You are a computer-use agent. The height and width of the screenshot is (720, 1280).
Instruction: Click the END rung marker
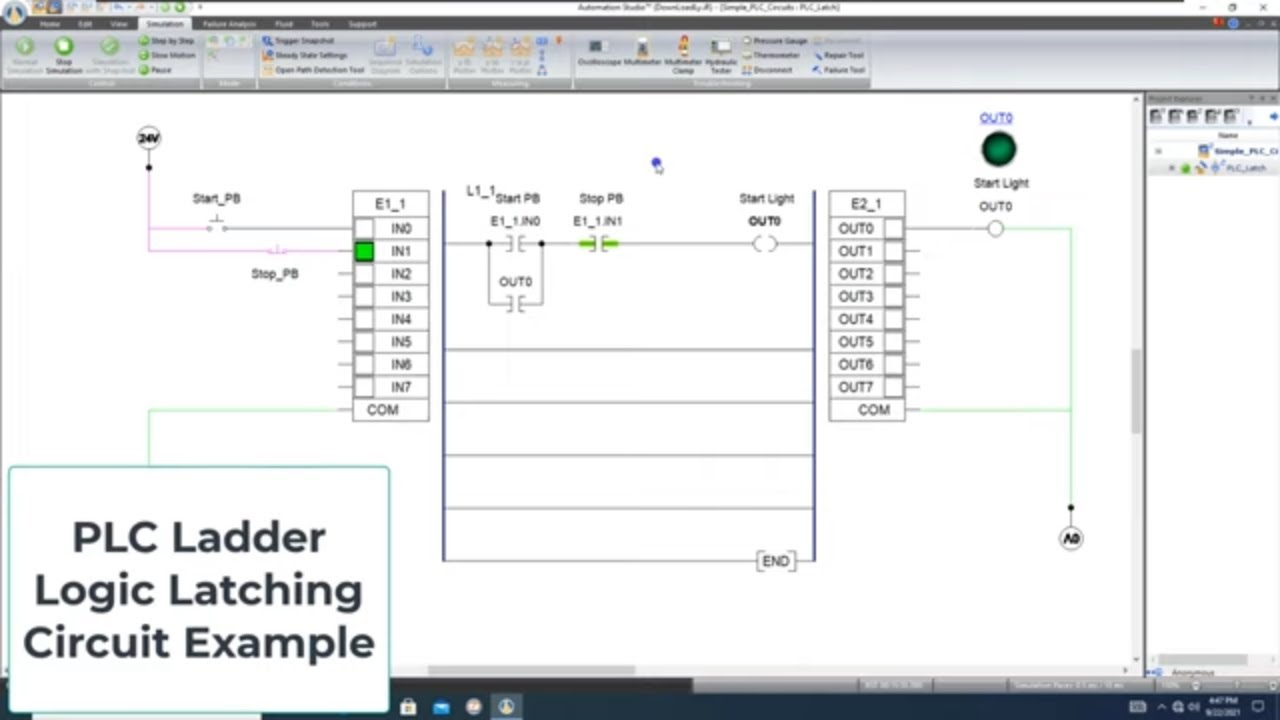[776, 561]
